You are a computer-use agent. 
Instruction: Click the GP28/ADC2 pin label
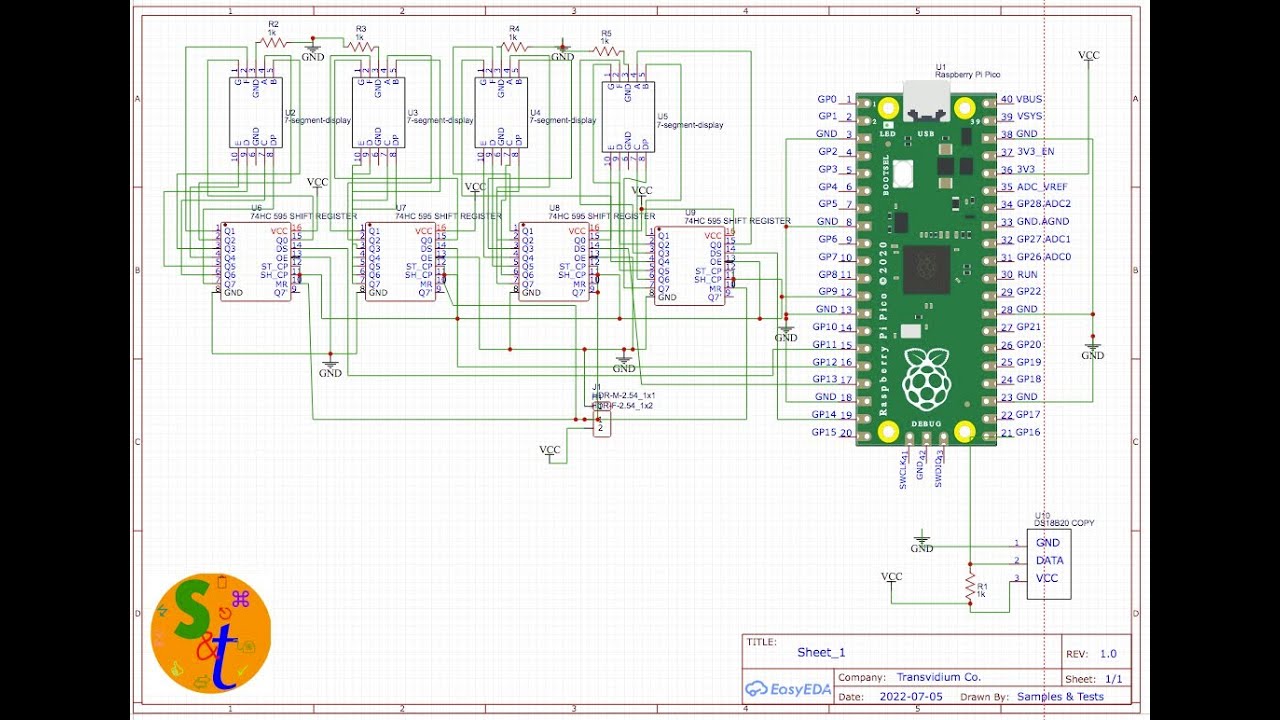(1043, 204)
